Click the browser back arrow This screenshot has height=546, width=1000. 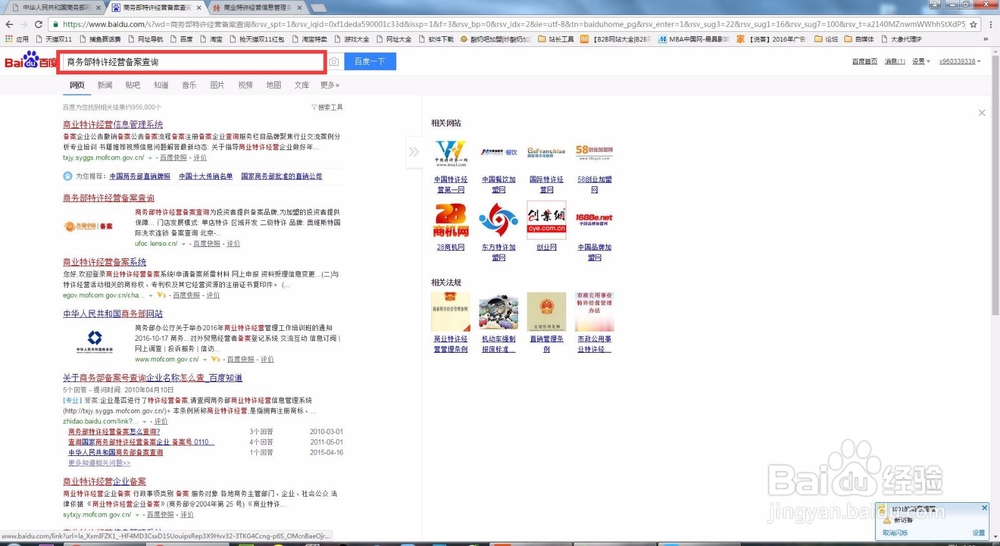click(9, 24)
